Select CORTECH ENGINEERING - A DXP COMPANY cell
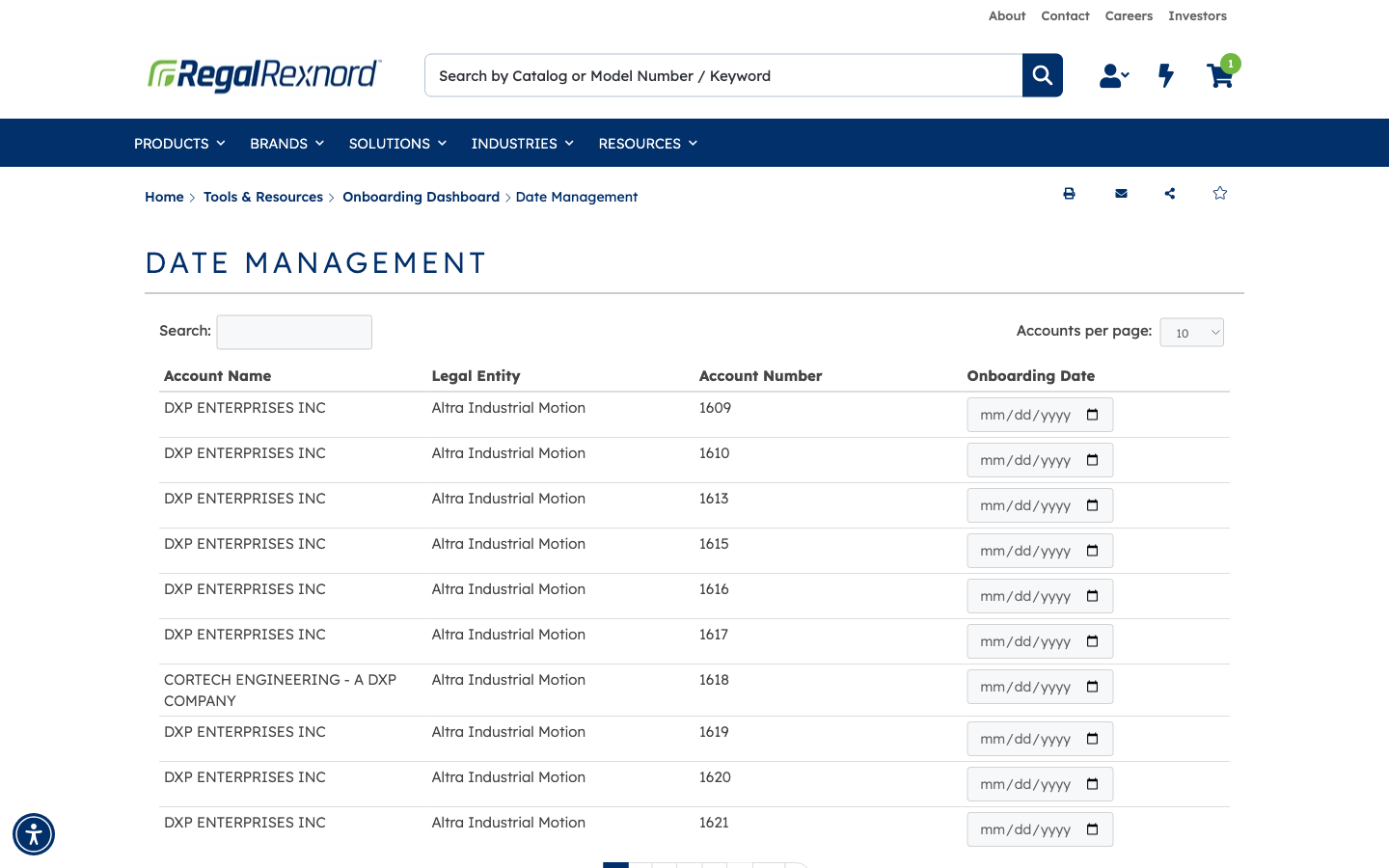Viewport: 1389px width, 868px height. (280, 691)
